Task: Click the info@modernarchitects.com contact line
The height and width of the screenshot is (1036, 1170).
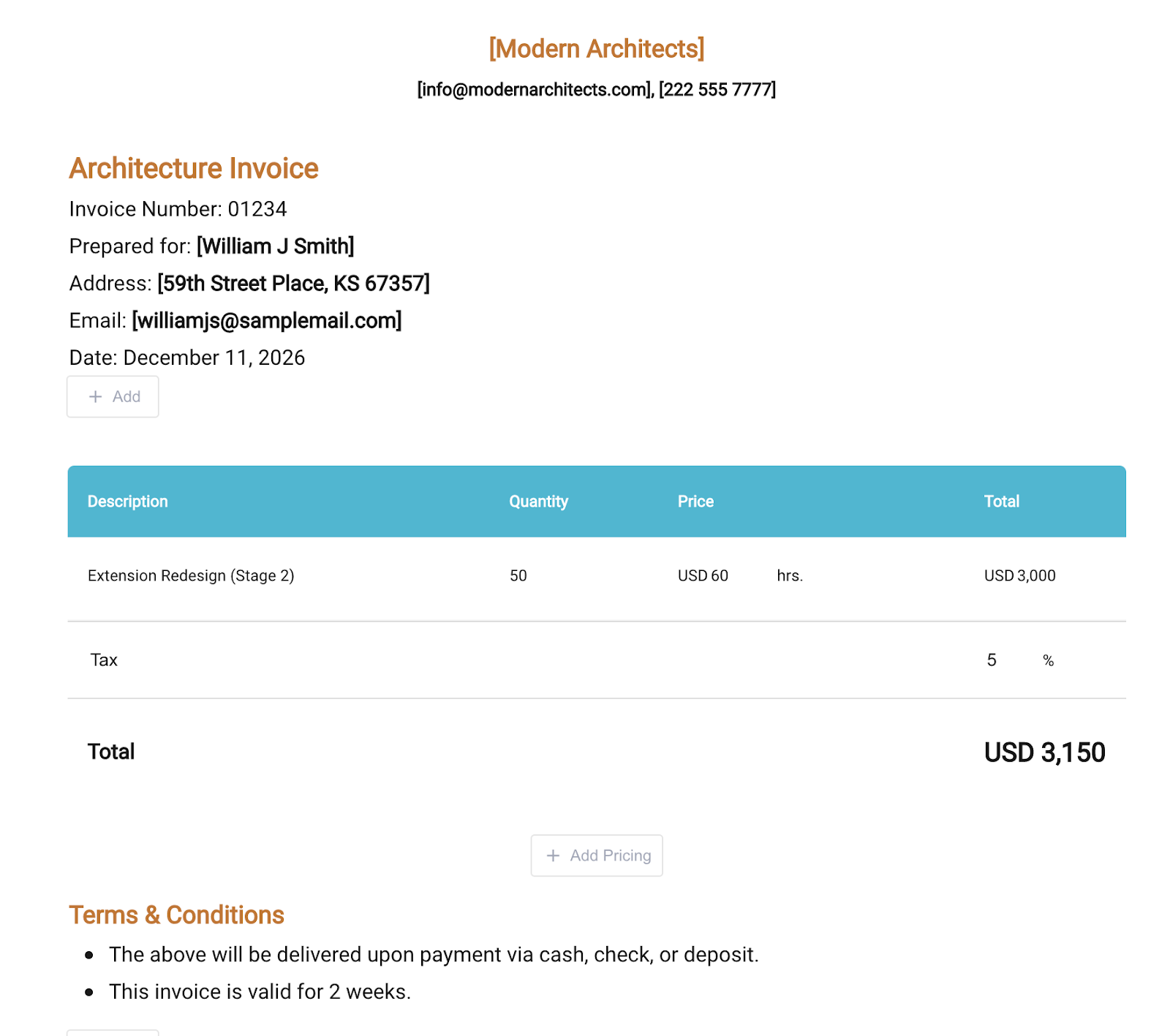Action: click(x=597, y=89)
